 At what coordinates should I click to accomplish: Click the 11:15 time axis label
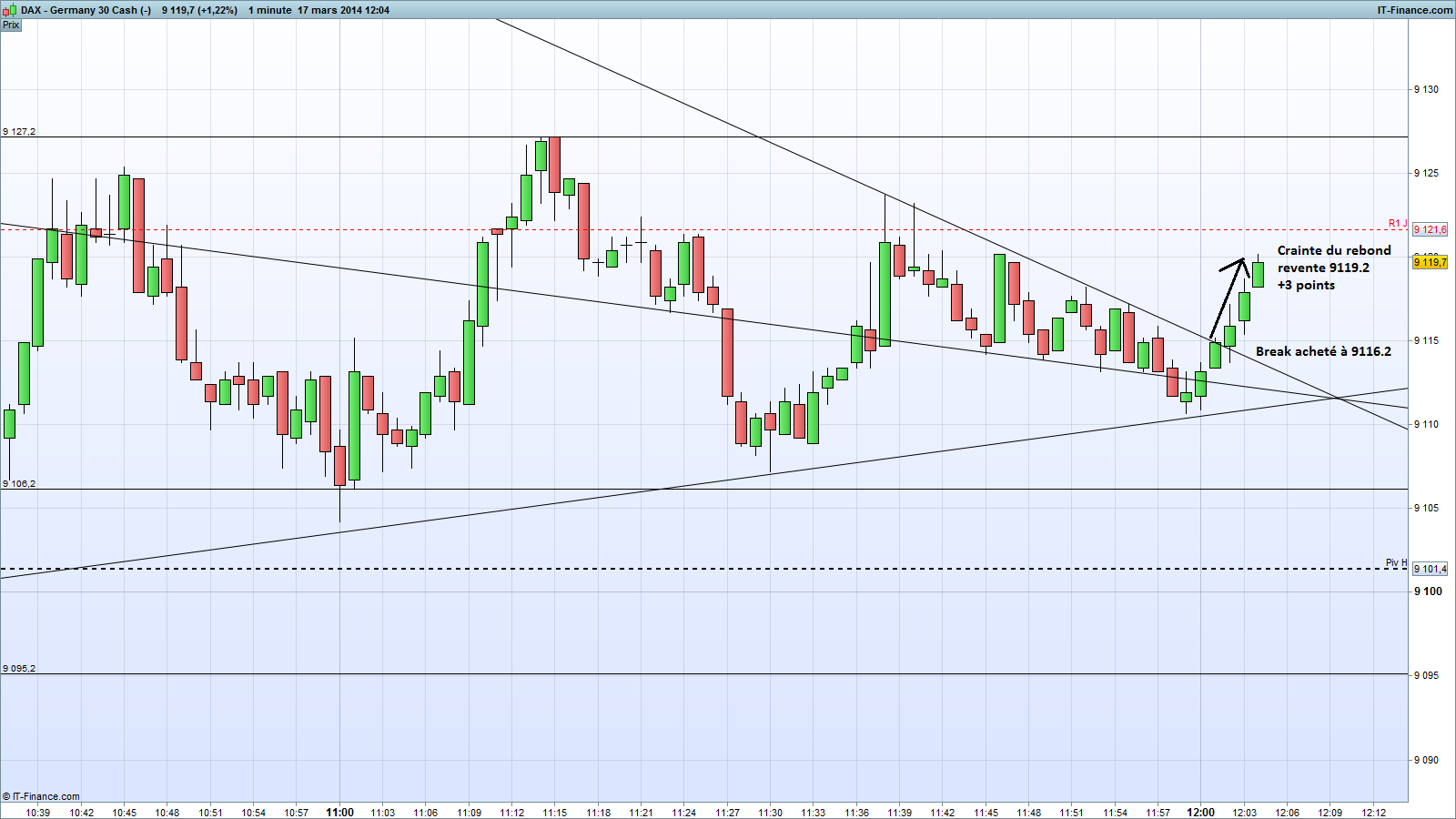pos(555,813)
